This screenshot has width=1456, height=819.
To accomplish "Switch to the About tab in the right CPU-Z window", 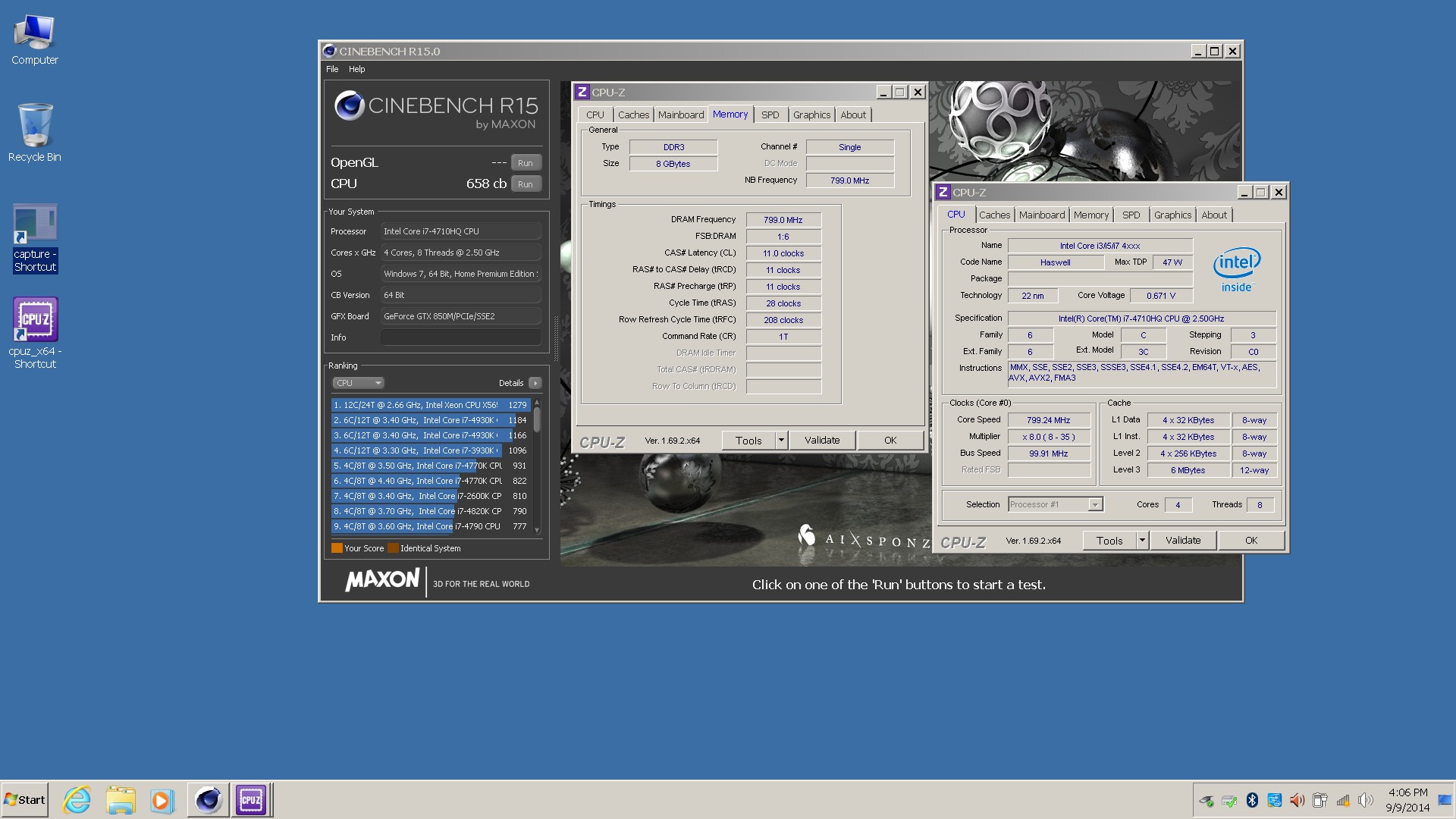I will pyautogui.click(x=1213, y=215).
